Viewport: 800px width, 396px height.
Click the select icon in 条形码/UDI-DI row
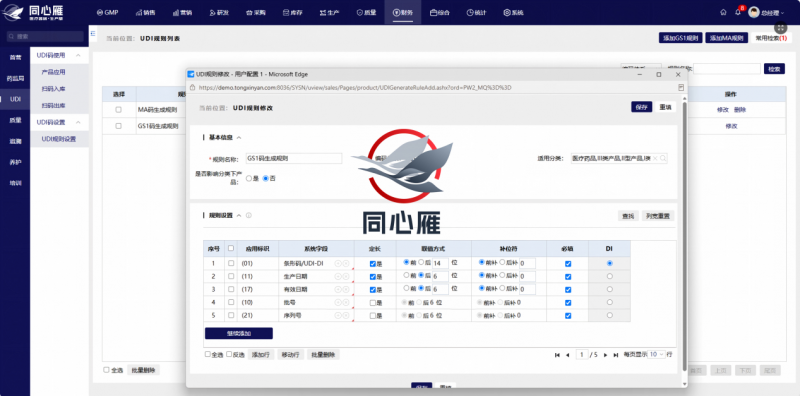click(x=338, y=263)
